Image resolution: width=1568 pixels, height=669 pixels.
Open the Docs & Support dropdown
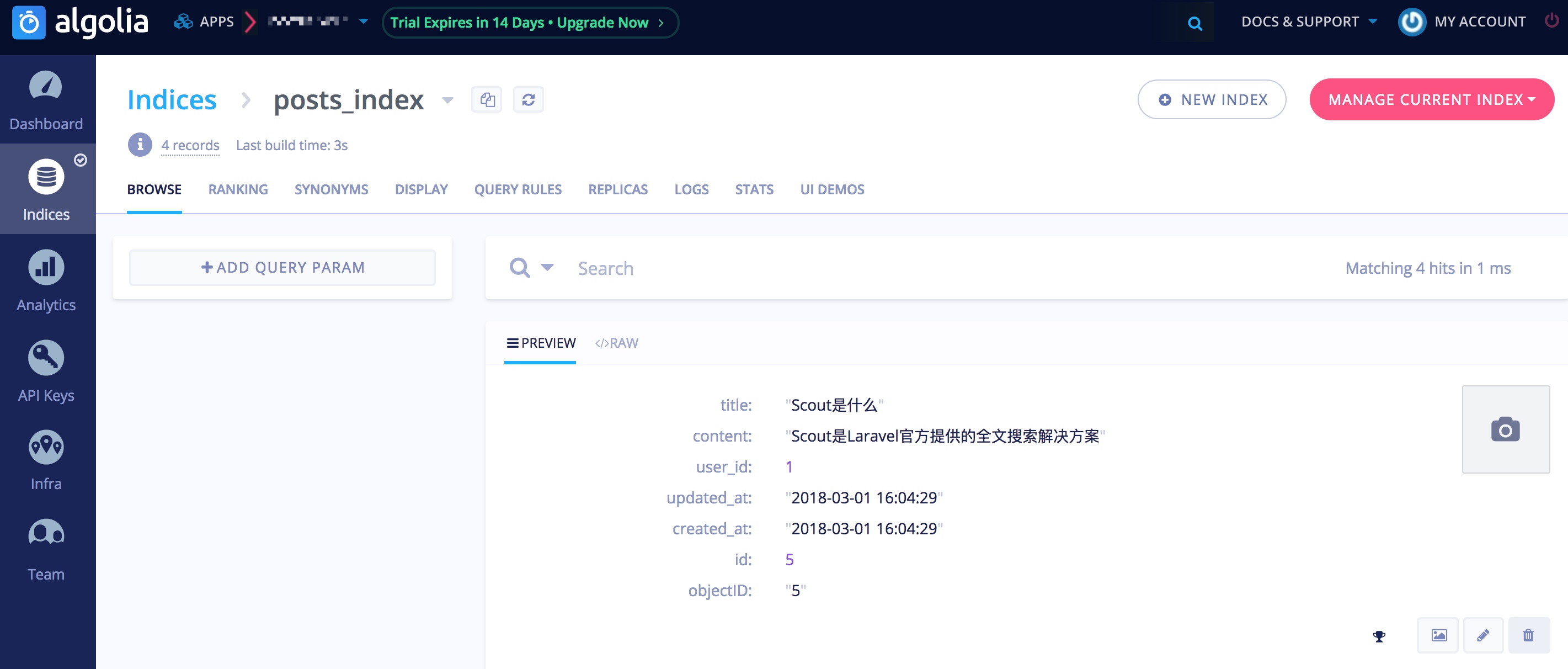[1309, 22]
